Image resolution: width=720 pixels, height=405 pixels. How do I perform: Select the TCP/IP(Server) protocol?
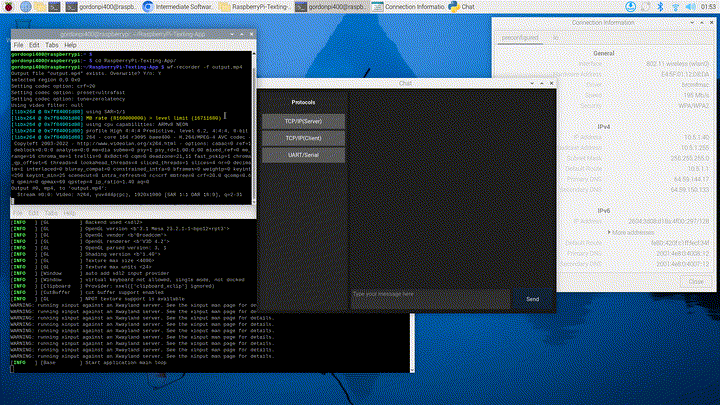click(303, 121)
